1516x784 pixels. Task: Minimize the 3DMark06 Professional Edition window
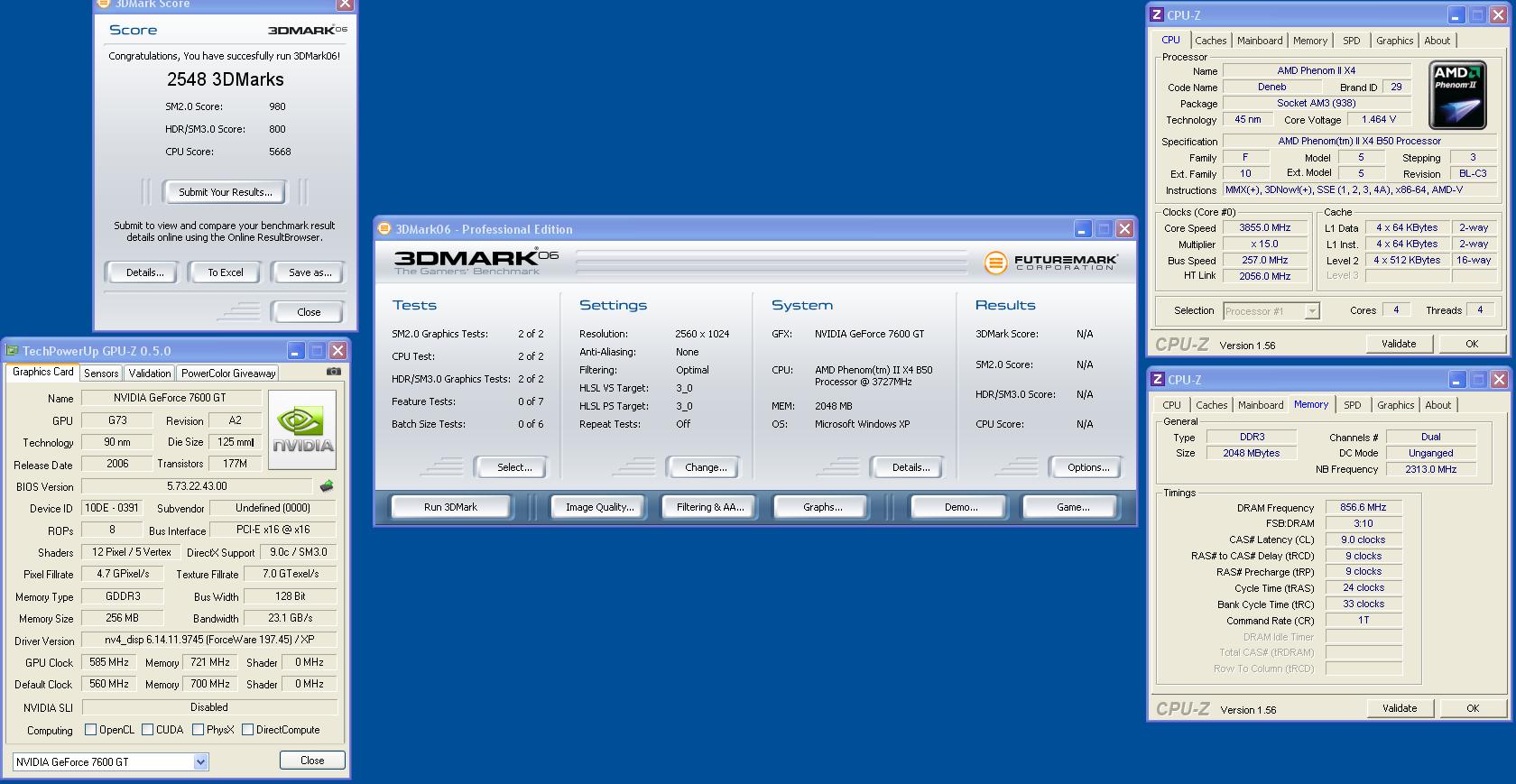[1082, 229]
